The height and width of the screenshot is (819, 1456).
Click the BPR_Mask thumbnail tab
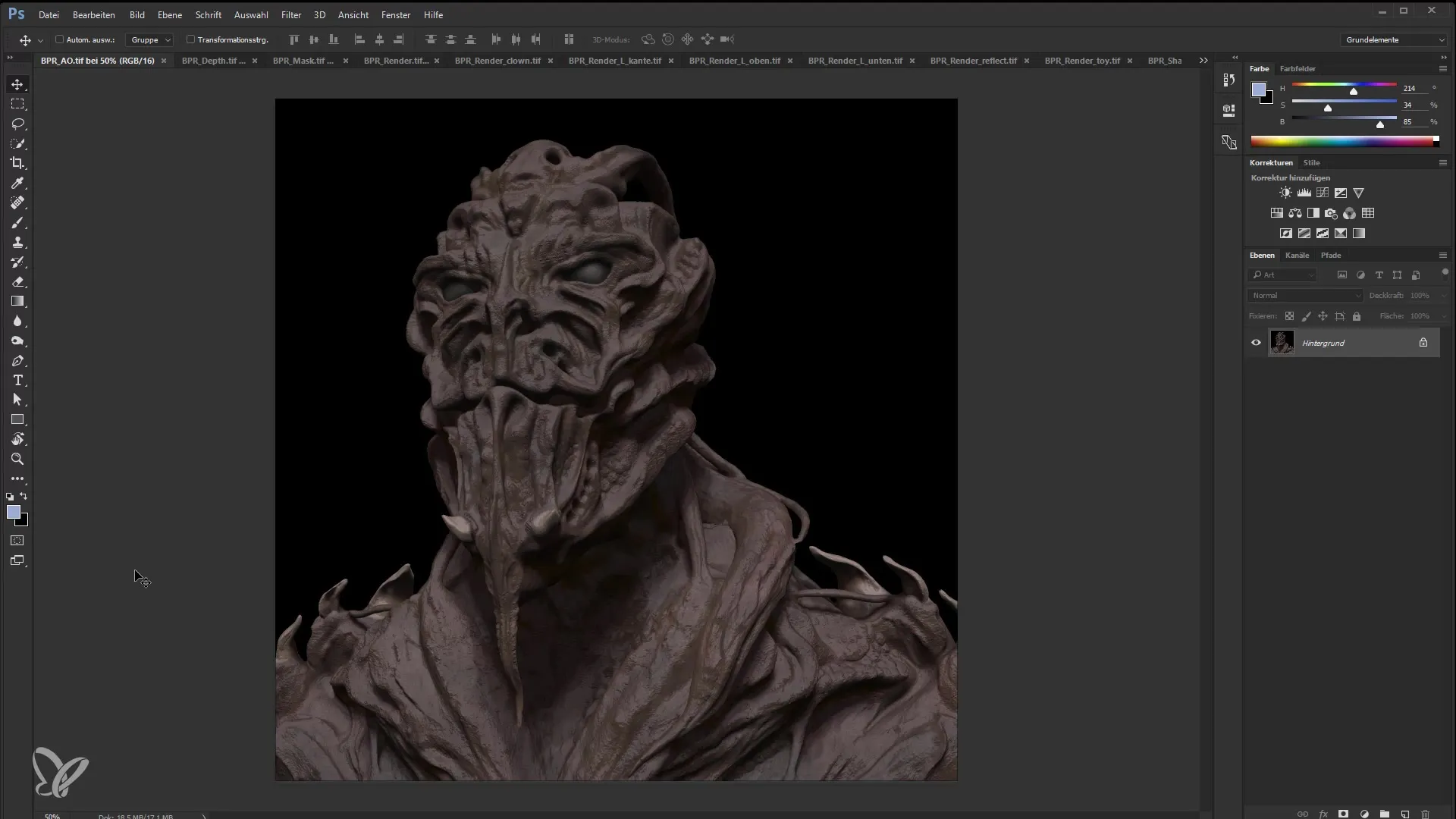tap(303, 60)
